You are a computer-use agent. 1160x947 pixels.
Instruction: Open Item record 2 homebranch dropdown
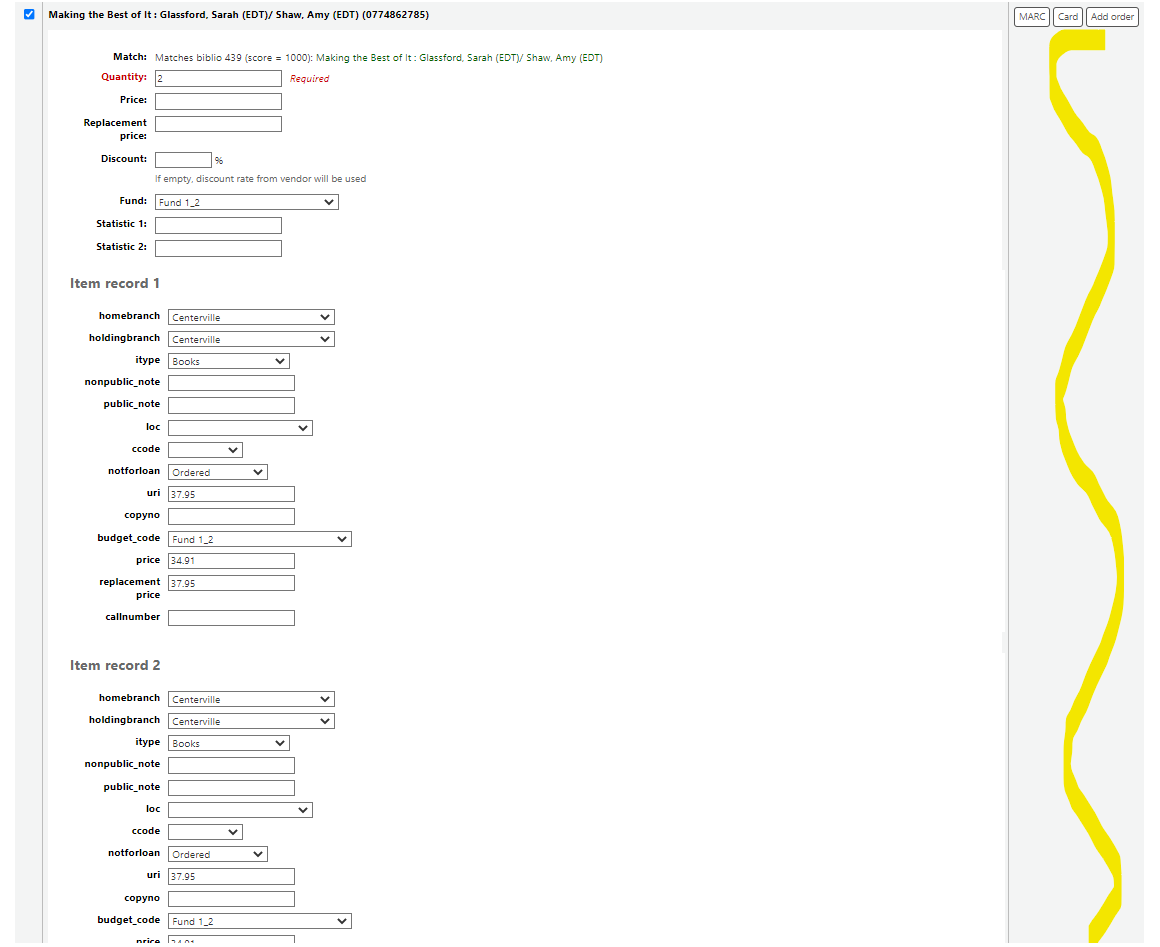(x=251, y=699)
